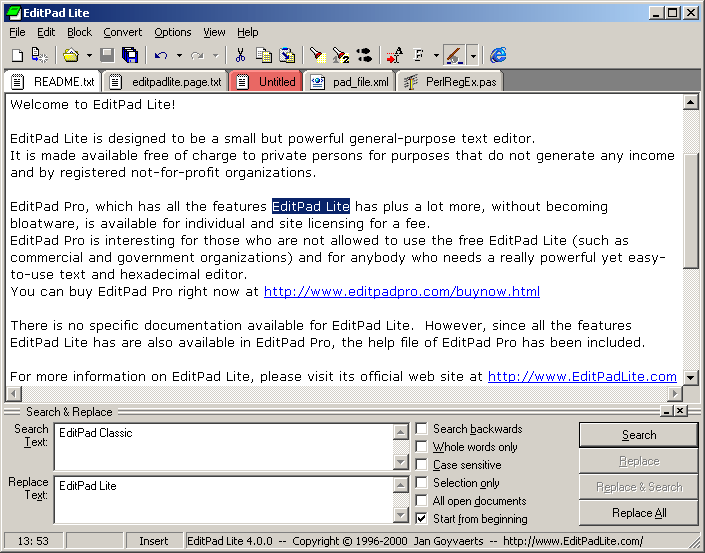
Task: Click the Replace All button
Action: pos(639,513)
